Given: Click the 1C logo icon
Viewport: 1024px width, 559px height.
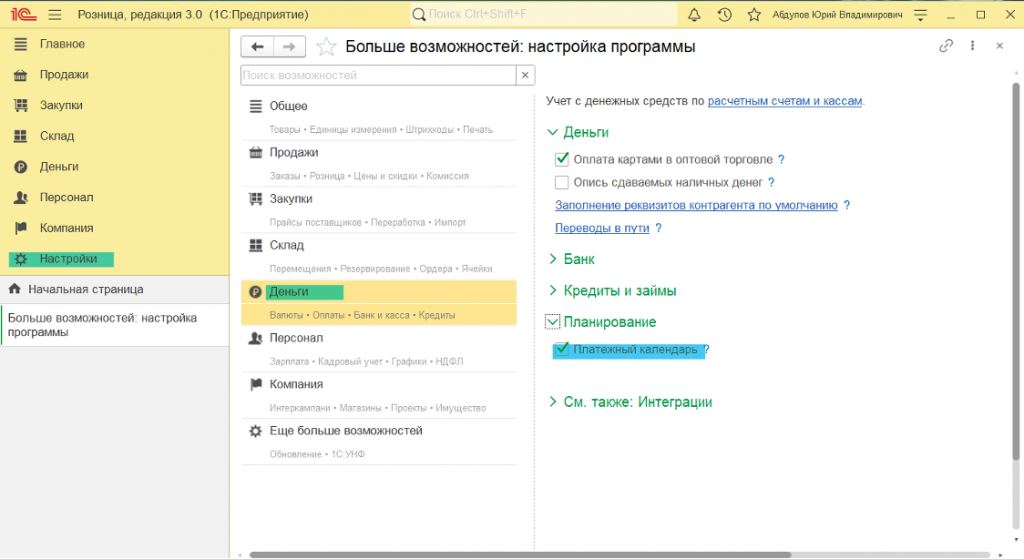Looking at the screenshot, I should click(24, 14).
